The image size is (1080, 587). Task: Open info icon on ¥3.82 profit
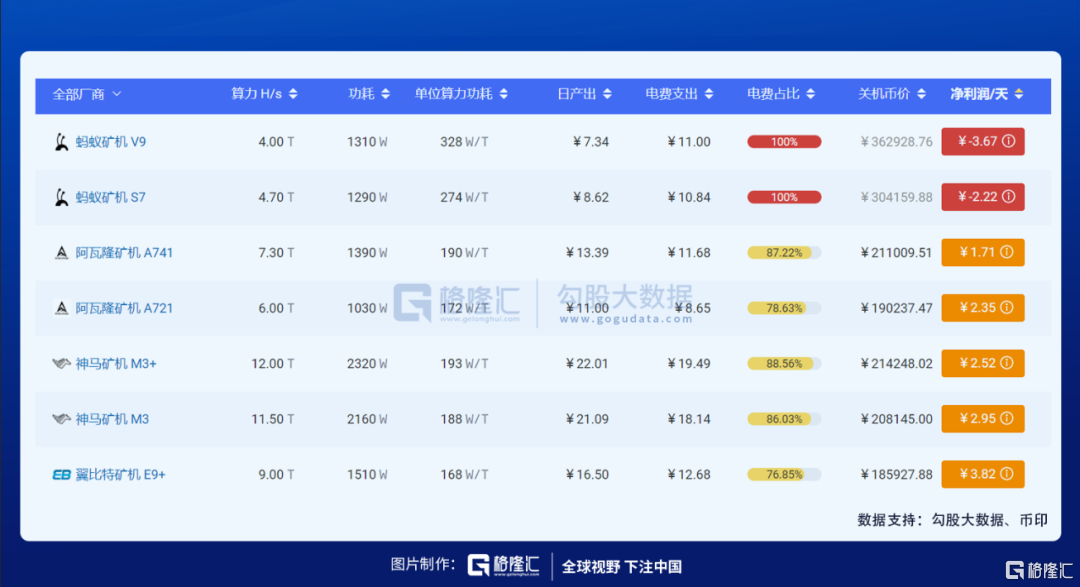tap(1007, 474)
